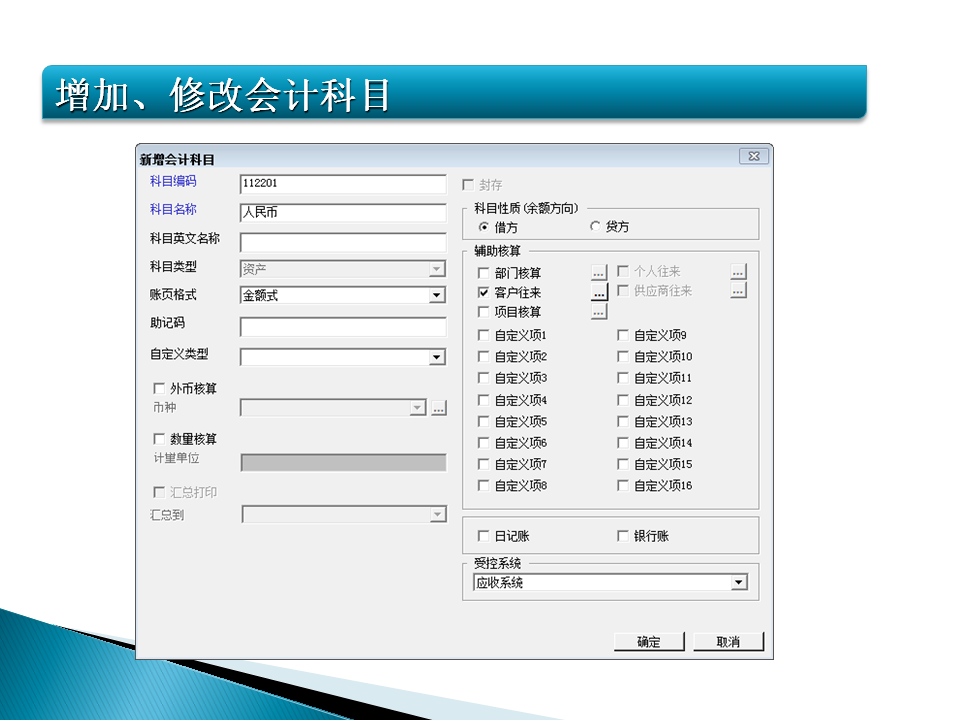Viewport: 960px width, 720px height.
Task: Select the 贷方 radio button
Action: pyautogui.click(x=594, y=227)
